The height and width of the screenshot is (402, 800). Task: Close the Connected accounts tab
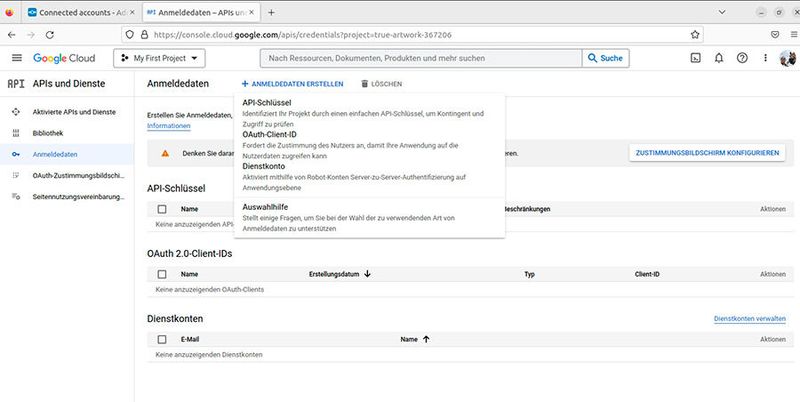[x=132, y=13]
